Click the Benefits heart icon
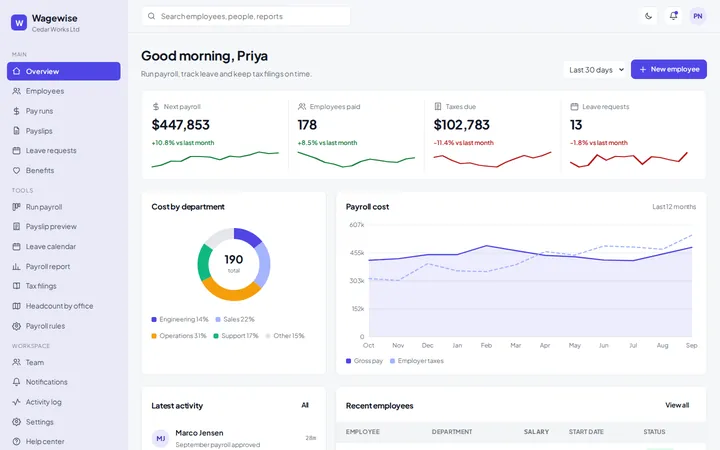The width and height of the screenshot is (720, 450). point(17,170)
